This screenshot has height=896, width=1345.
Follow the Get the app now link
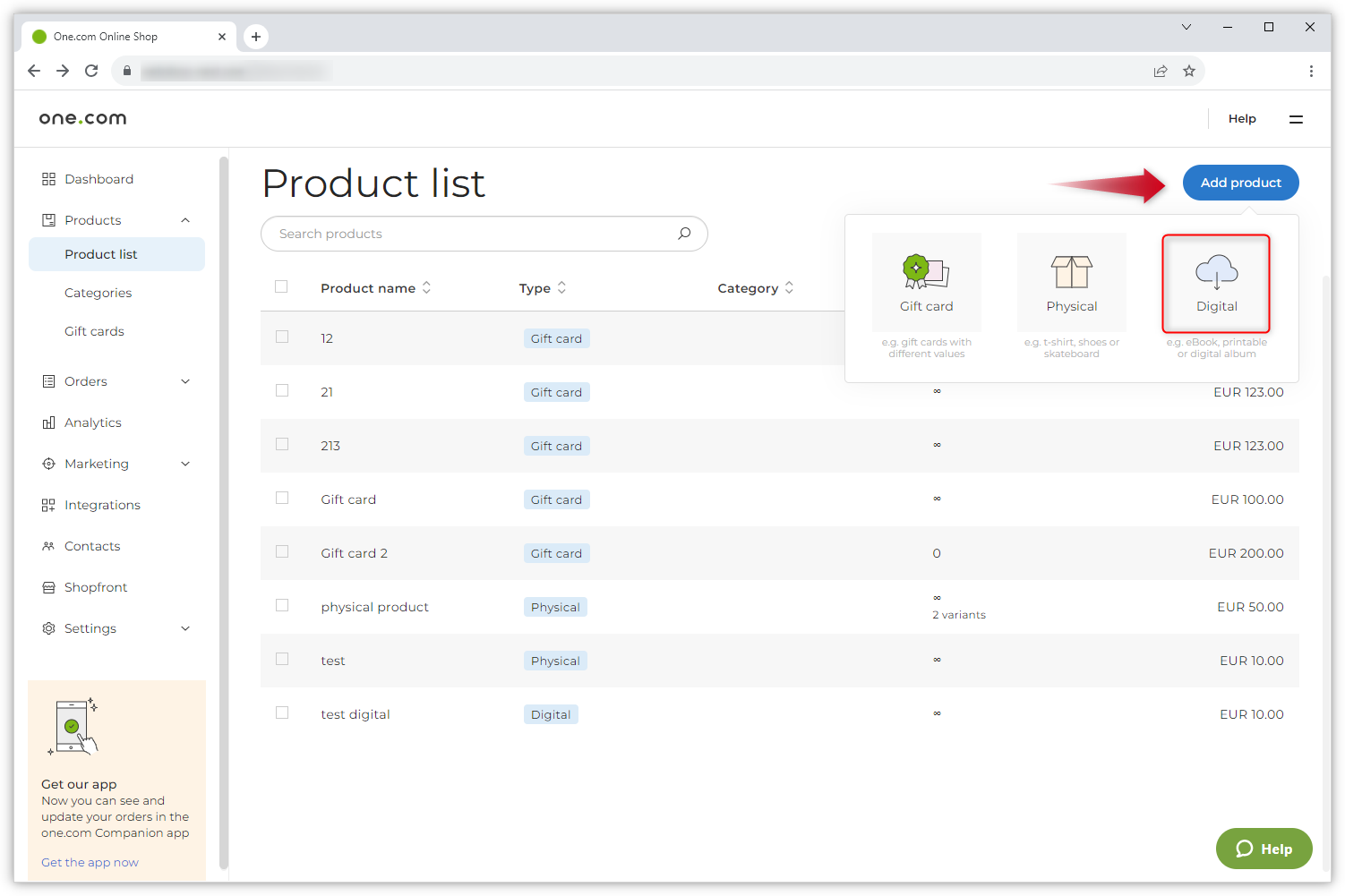(90, 862)
